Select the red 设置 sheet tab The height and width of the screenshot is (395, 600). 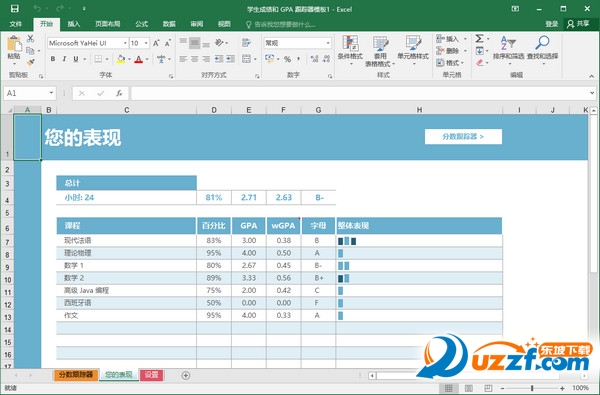tap(152, 375)
